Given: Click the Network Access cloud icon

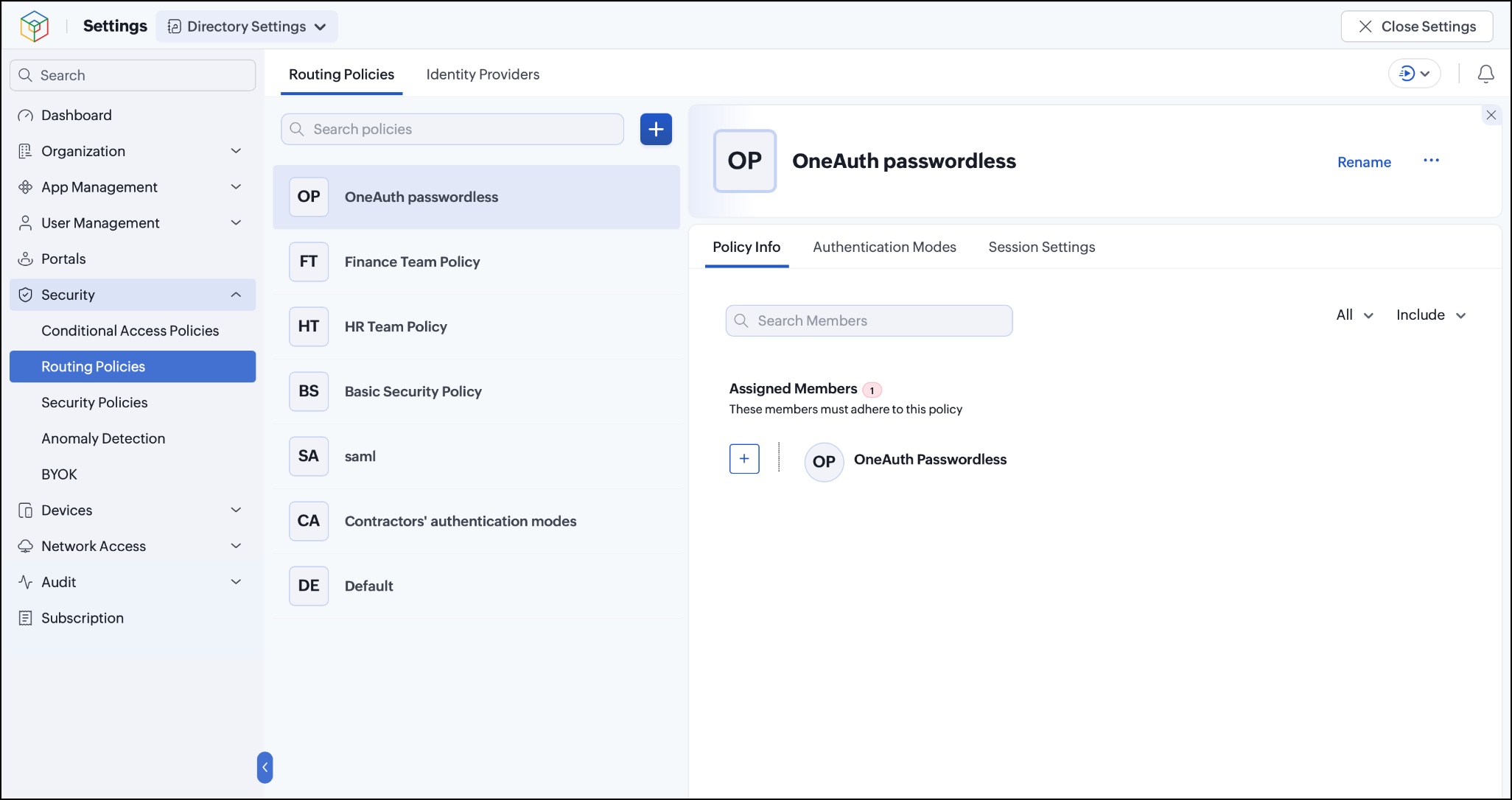Looking at the screenshot, I should pos(25,546).
